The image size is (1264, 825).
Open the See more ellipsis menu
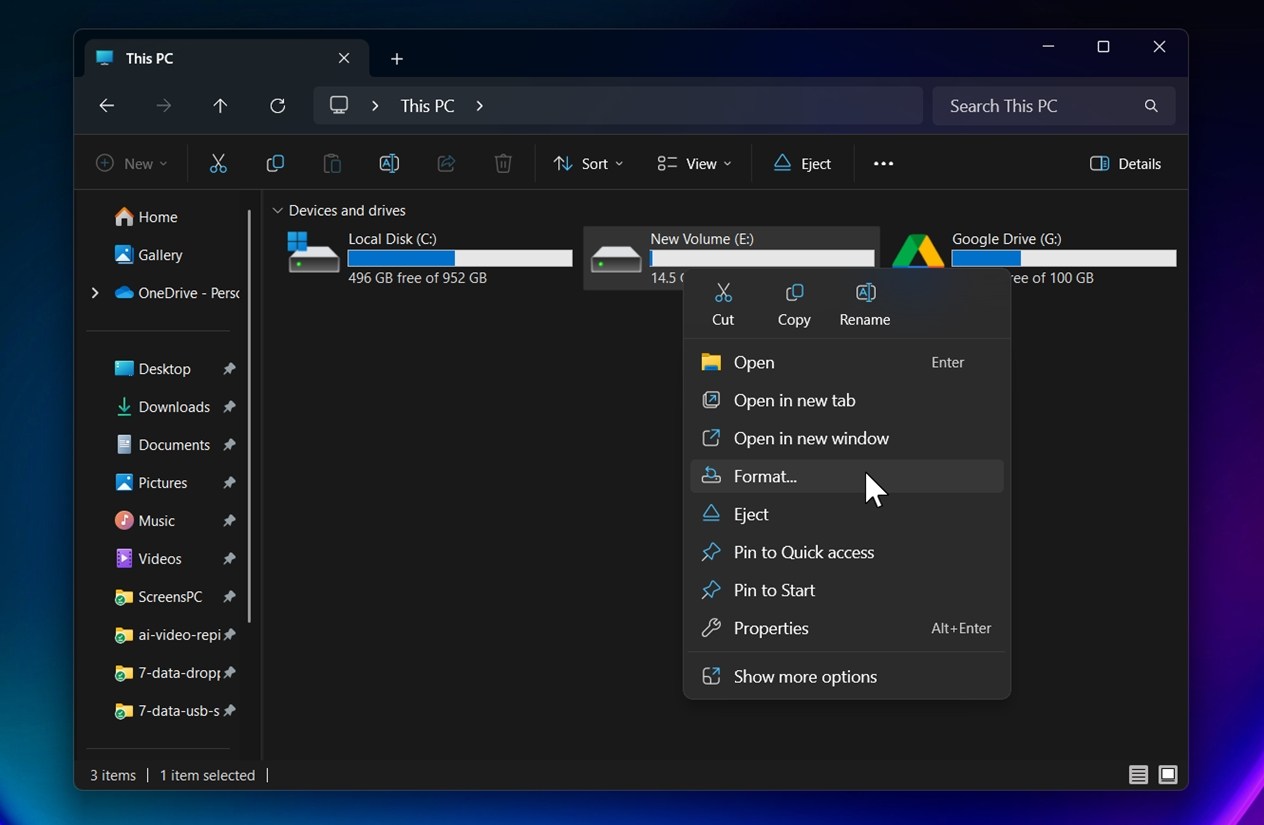coord(883,164)
